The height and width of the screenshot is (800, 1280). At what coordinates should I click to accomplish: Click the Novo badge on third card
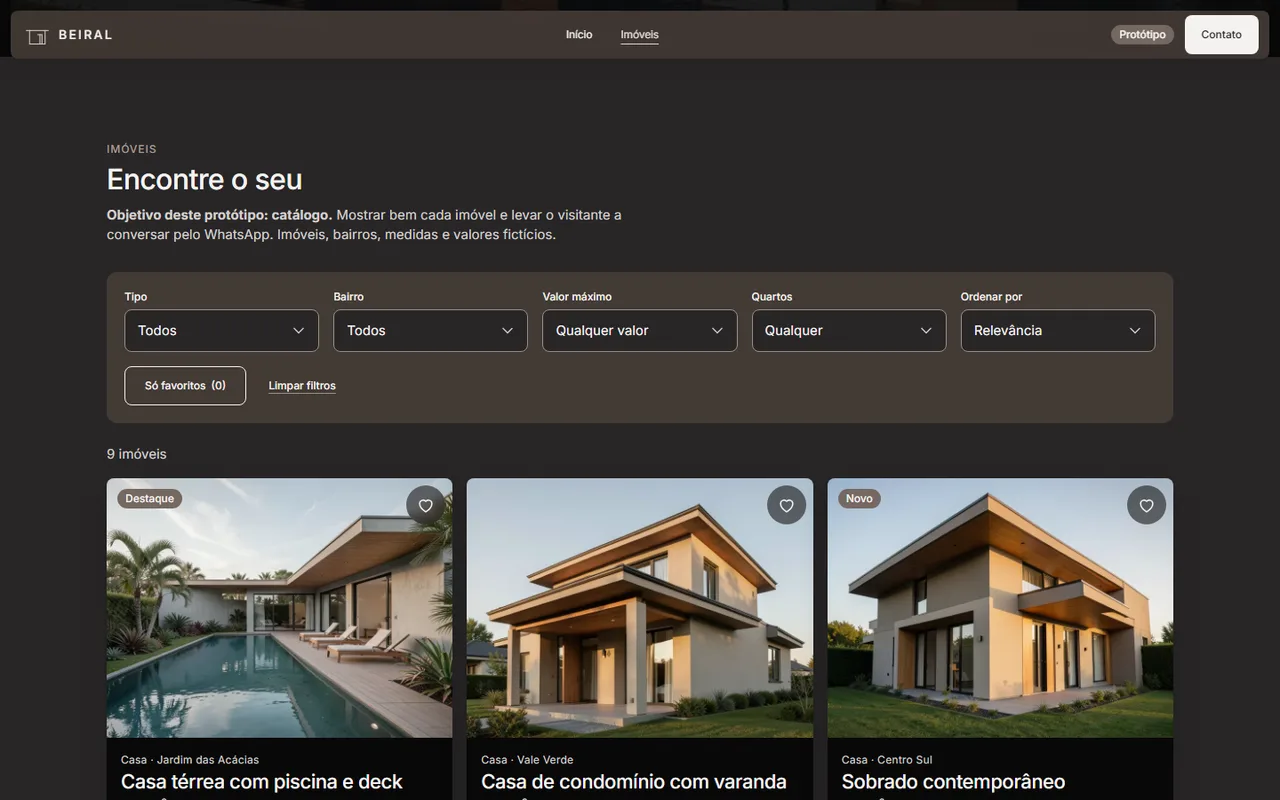coord(859,498)
